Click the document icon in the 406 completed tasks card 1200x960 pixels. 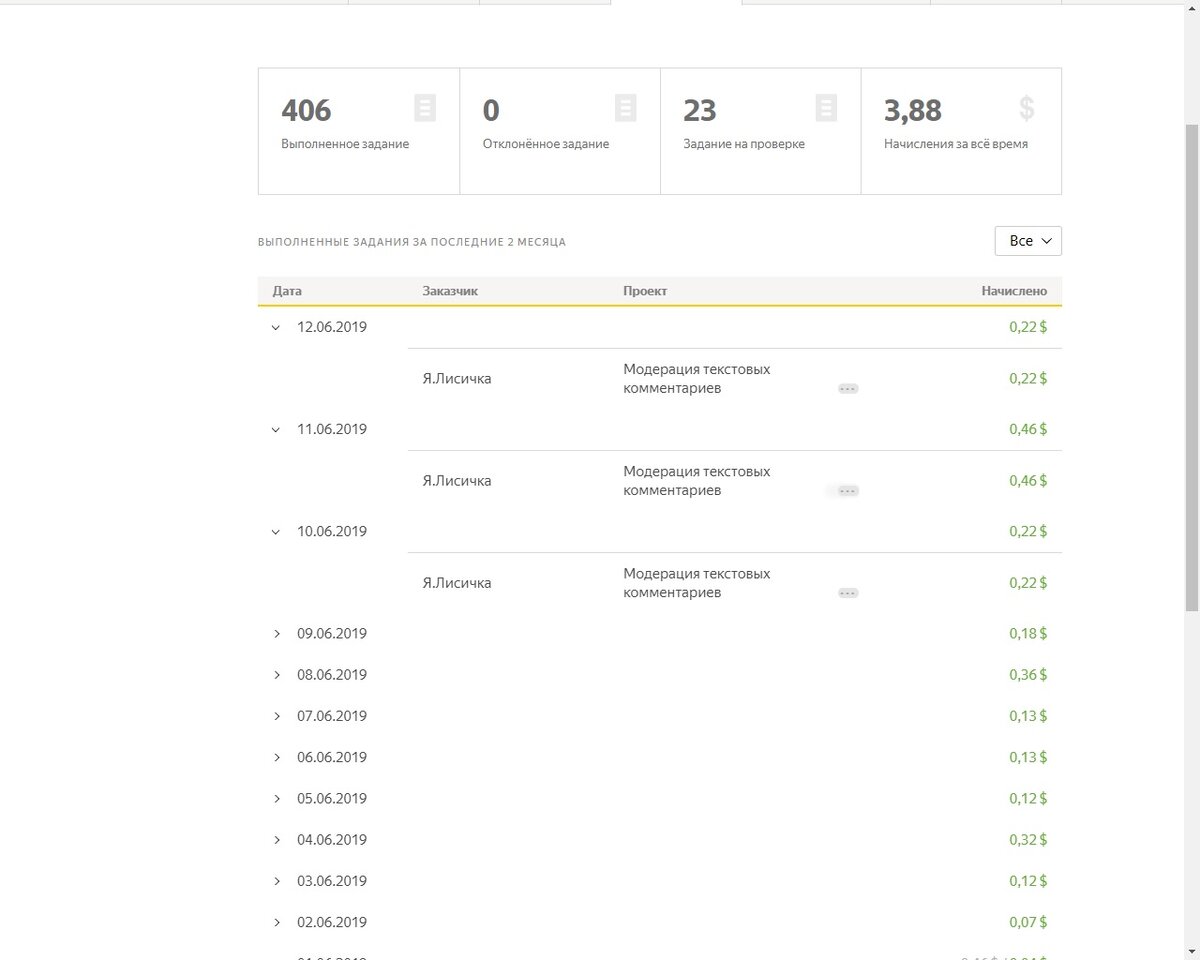425,108
